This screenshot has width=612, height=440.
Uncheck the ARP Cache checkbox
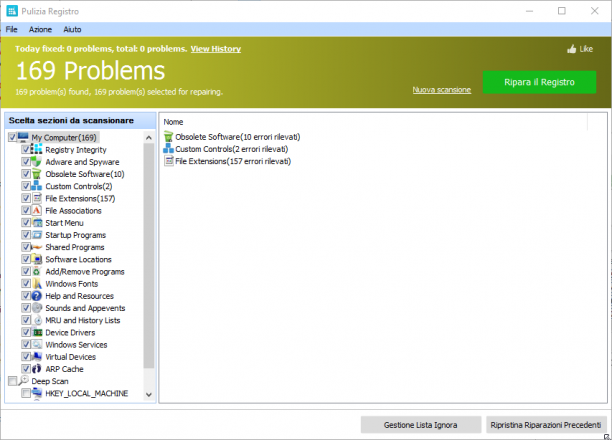tap(26, 369)
